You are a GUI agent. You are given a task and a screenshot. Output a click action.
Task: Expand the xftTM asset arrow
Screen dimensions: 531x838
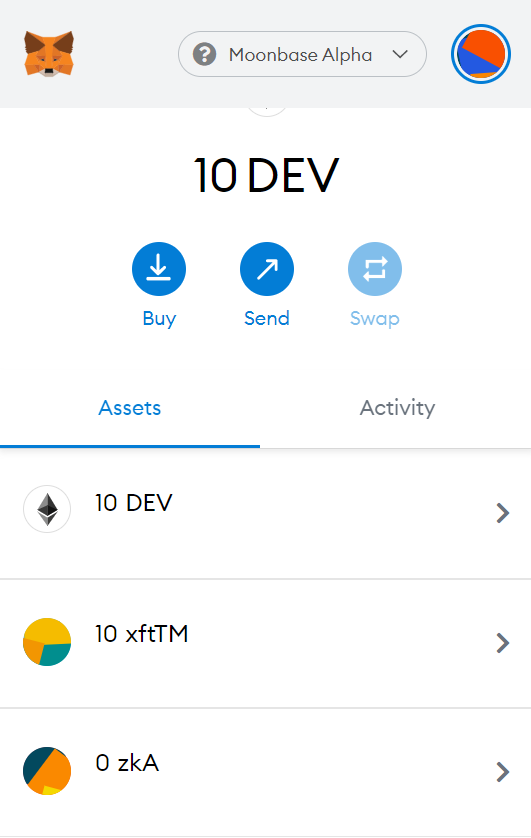pos(502,643)
